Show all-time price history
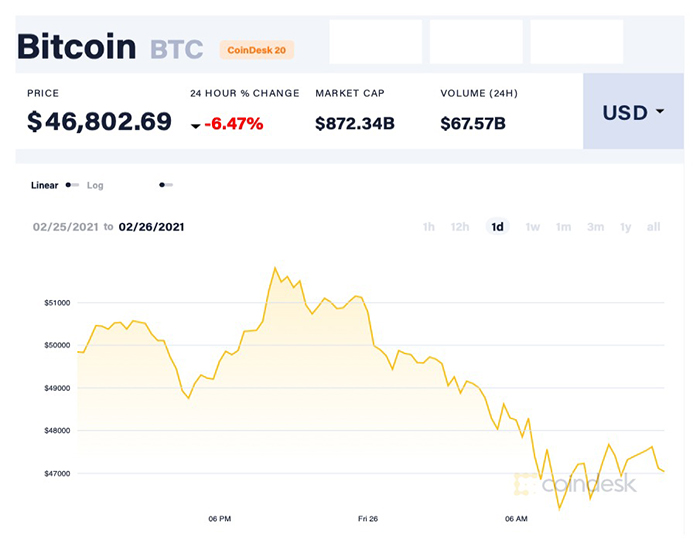This screenshot has width=700, height=543. click(x=653, y=227)
